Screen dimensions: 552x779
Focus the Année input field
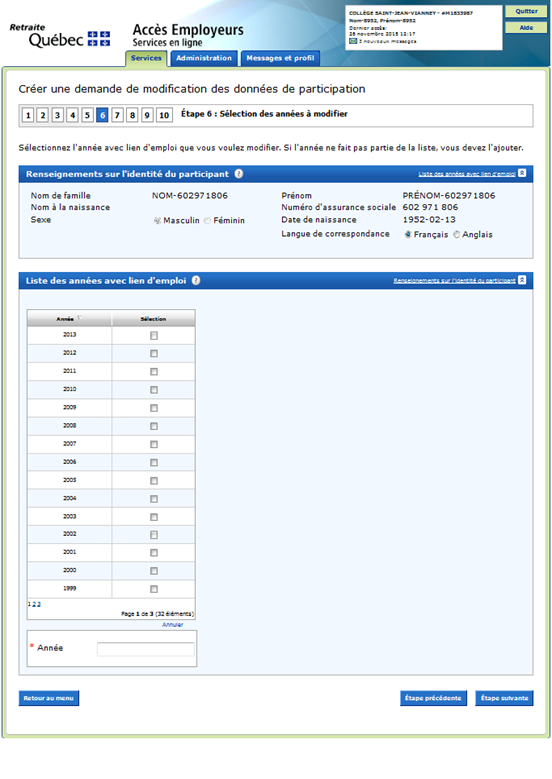146,649
